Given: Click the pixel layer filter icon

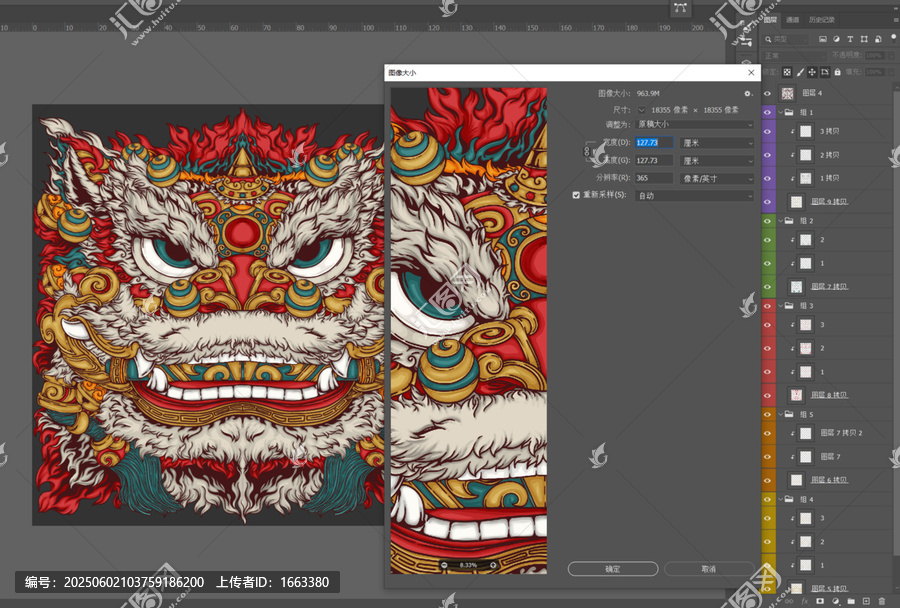Looking at the screenshot, I should (x=823, y=39).
